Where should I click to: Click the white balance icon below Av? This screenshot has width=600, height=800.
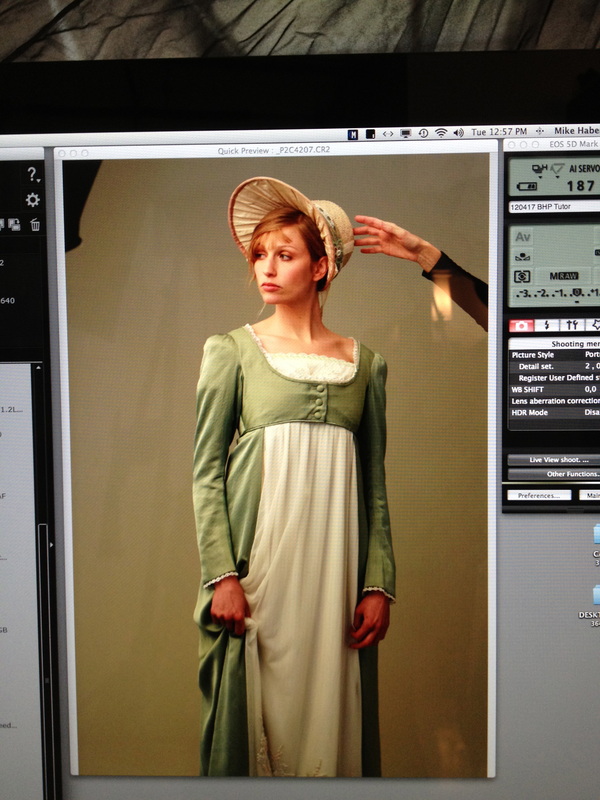coord(522,257)
